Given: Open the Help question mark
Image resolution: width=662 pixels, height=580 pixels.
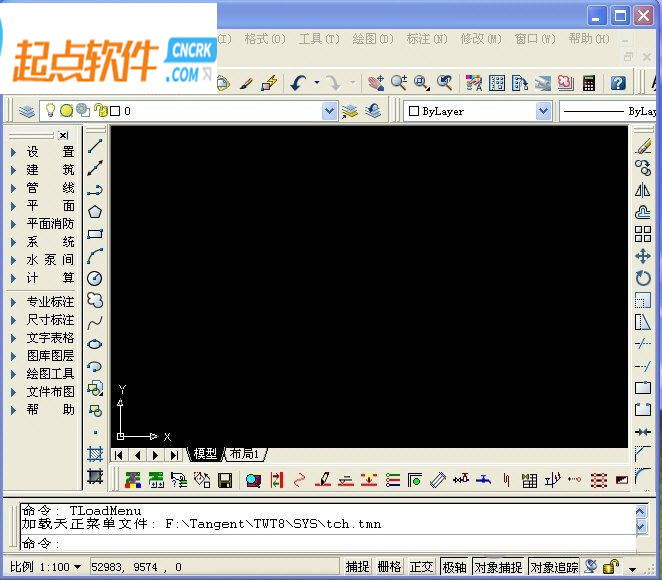Looking at the screenshot, I should pos(618,83).
